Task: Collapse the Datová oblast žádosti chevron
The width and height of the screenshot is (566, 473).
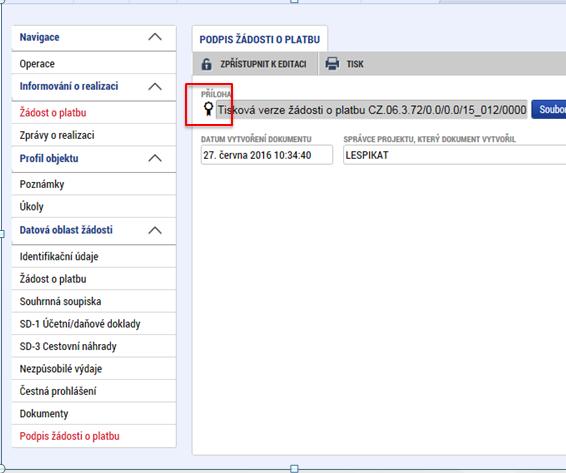Action: point(155,230)
